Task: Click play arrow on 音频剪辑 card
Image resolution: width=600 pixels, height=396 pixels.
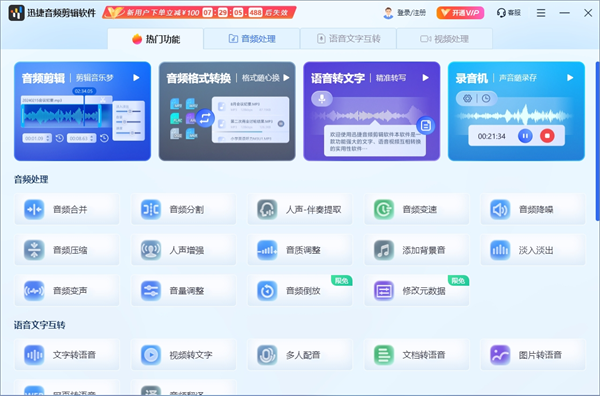Action: pos(136,78)
